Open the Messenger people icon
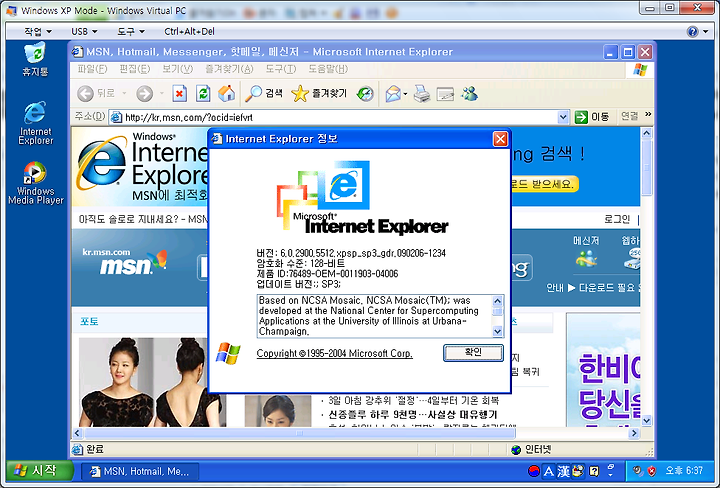The width and height of the screenshot is (720, 488). click(469, 94)
